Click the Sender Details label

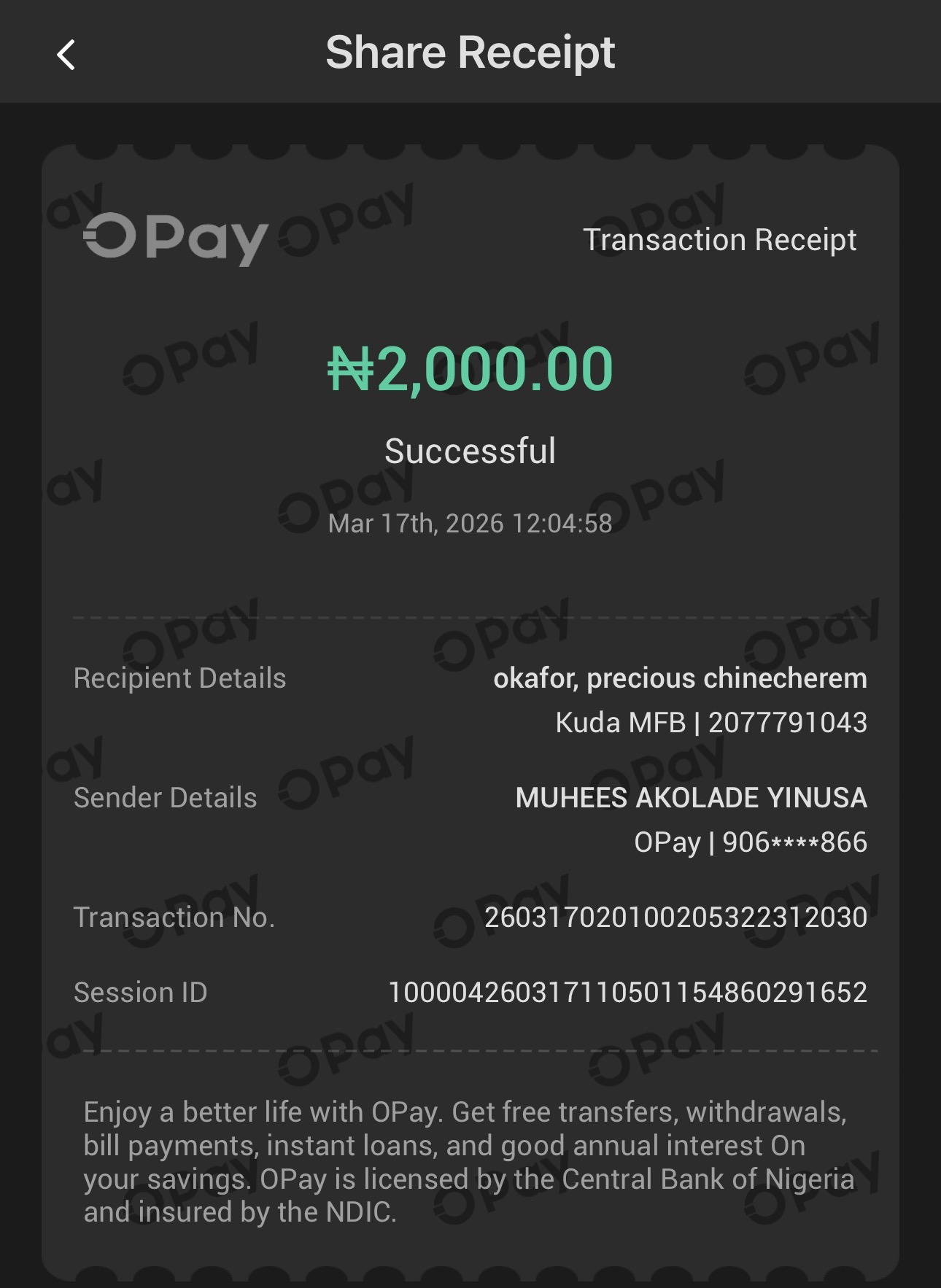point(165,798)
